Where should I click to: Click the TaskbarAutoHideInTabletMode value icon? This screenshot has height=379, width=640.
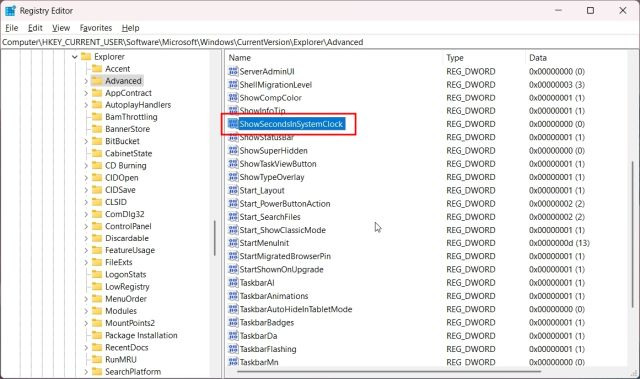coord(233,309)
